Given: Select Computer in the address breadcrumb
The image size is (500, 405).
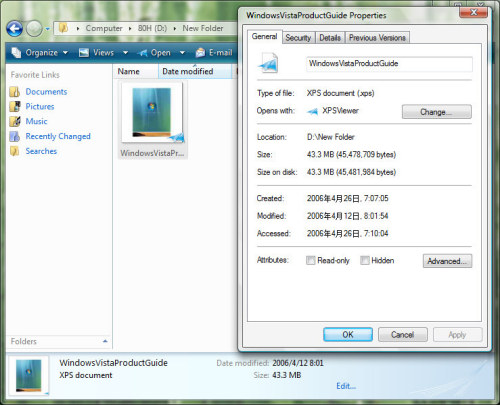Looking at the screenshot, I should 104,28.
